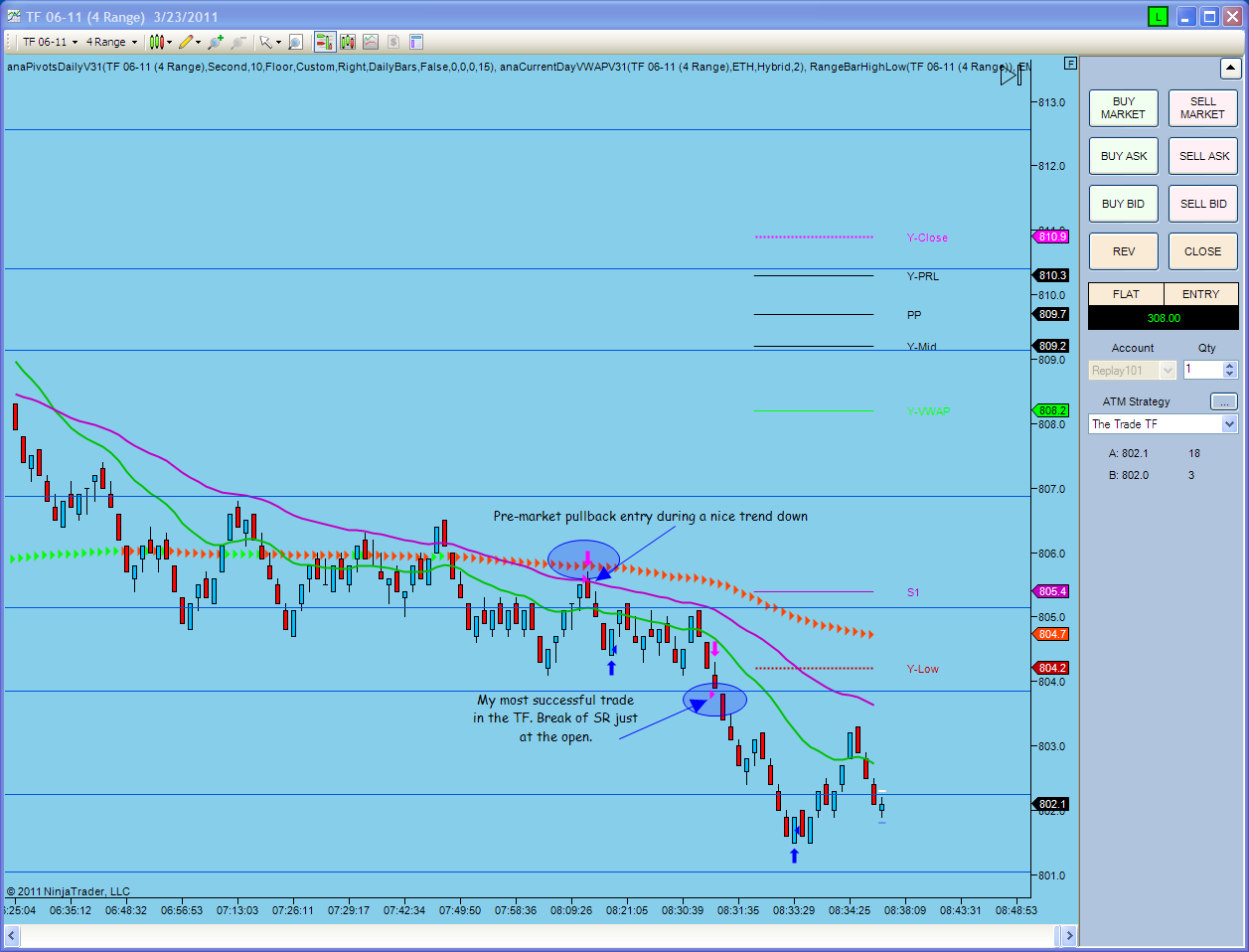
Task: Click the NinjaTrader chart window title icon
Action: [x=14, y=16]
